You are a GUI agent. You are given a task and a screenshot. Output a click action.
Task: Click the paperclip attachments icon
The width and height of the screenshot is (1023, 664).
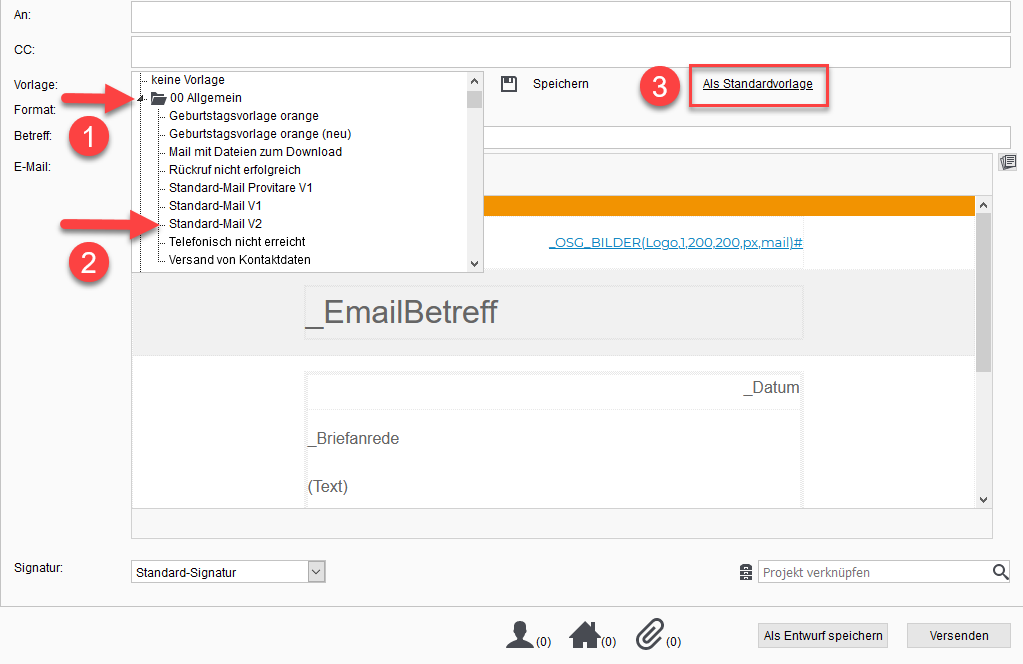tap(650, 635)
